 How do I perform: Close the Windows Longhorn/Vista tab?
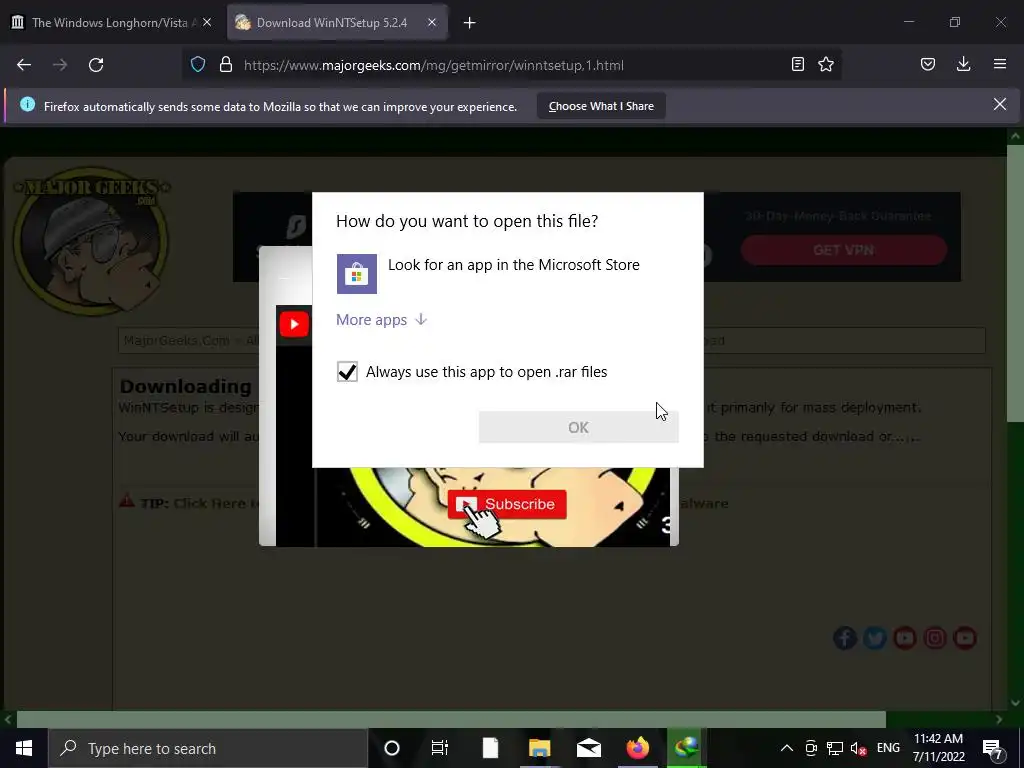207,22
